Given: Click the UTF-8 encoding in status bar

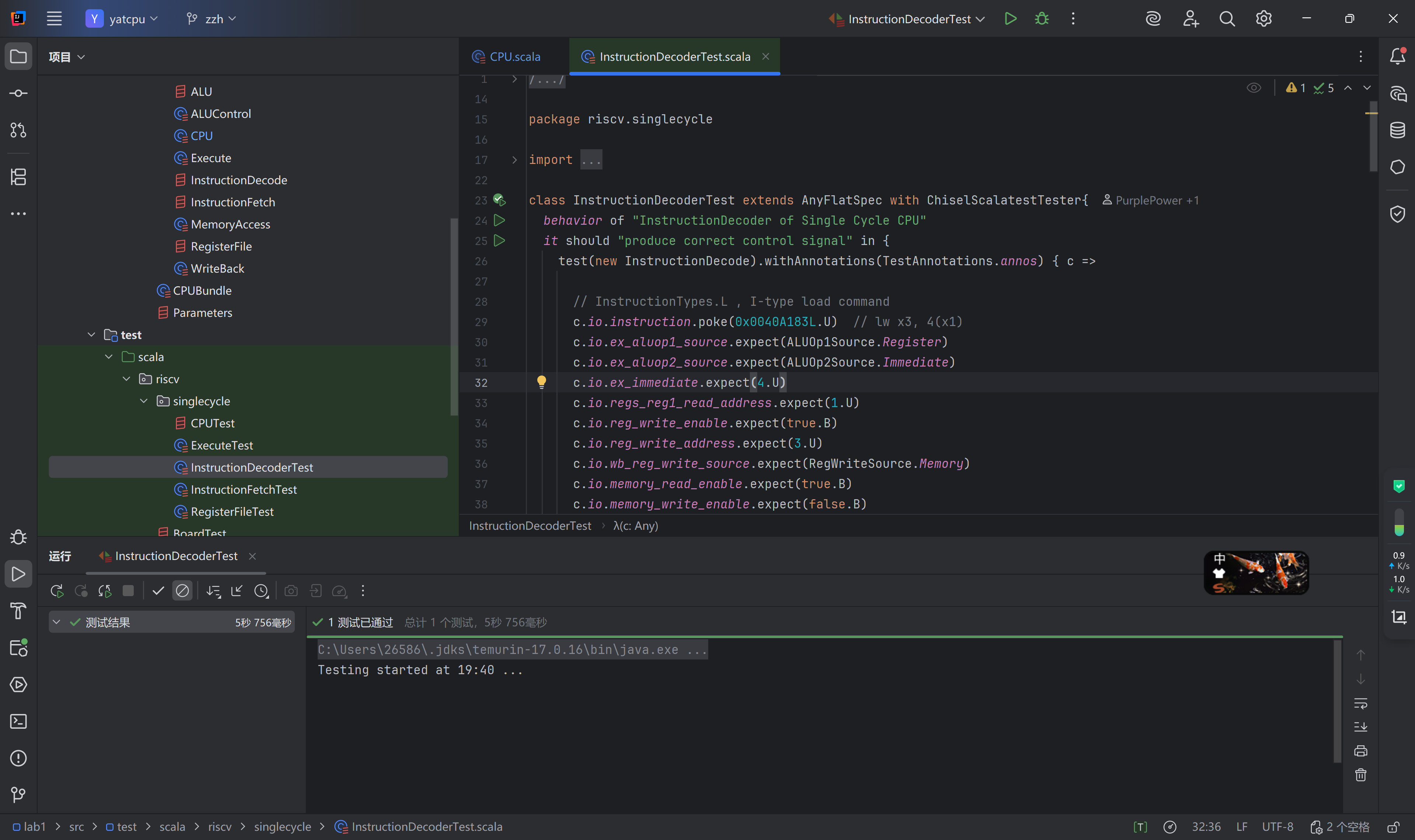Looking at the screenshot, I should [x=1277, y=826].
